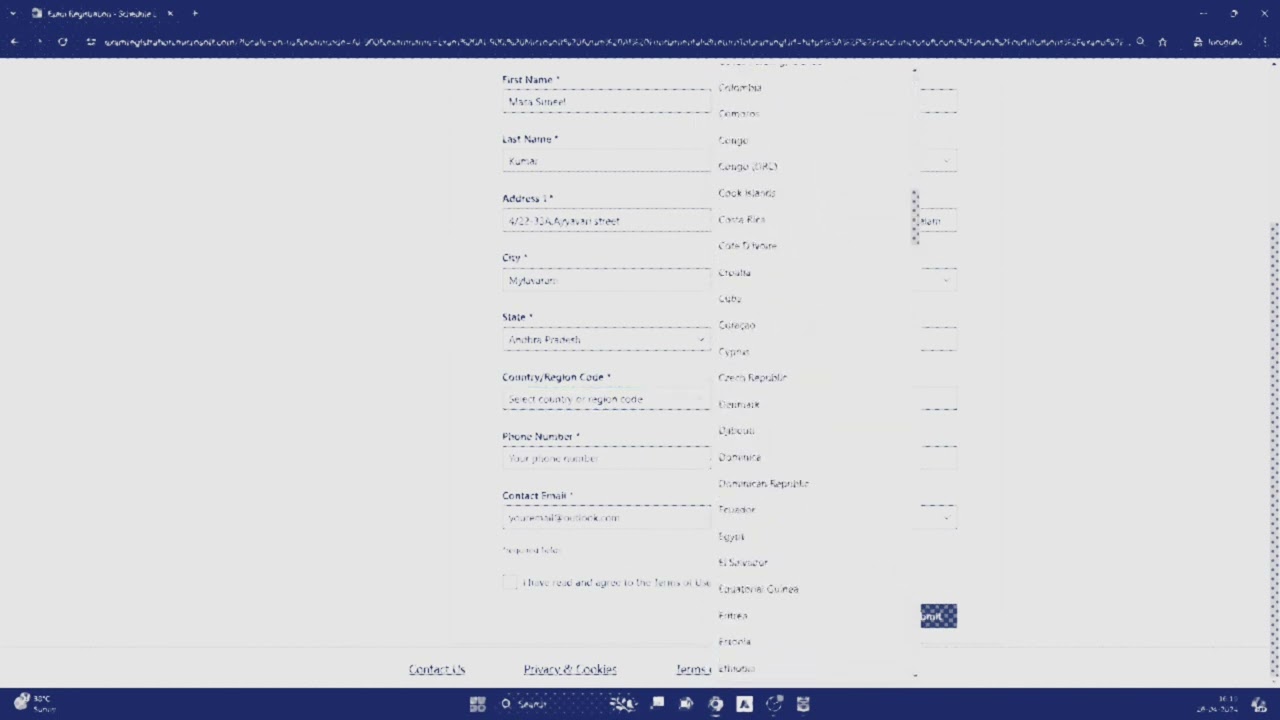Open the State dropdown showing Andhra Pradesh

(x=606, y=340)
